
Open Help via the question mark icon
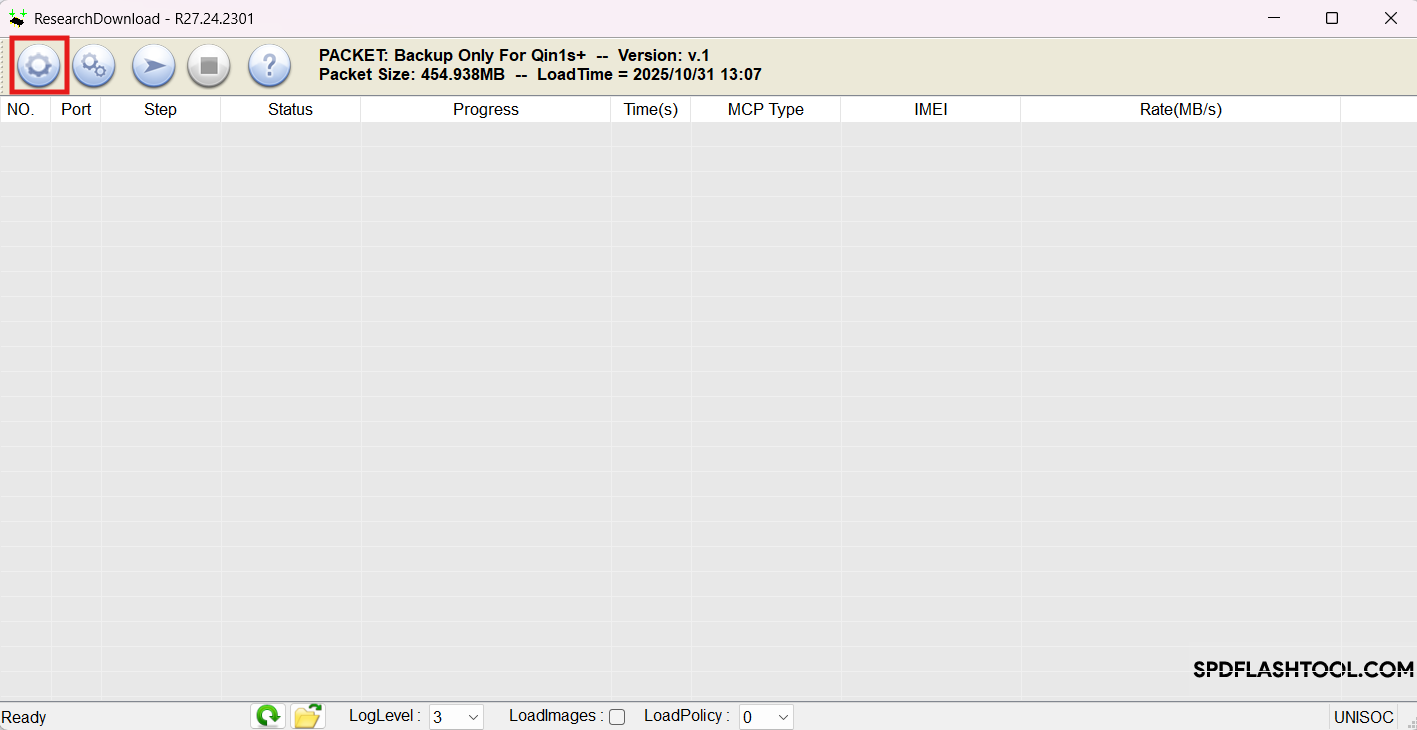pos(267,66)
